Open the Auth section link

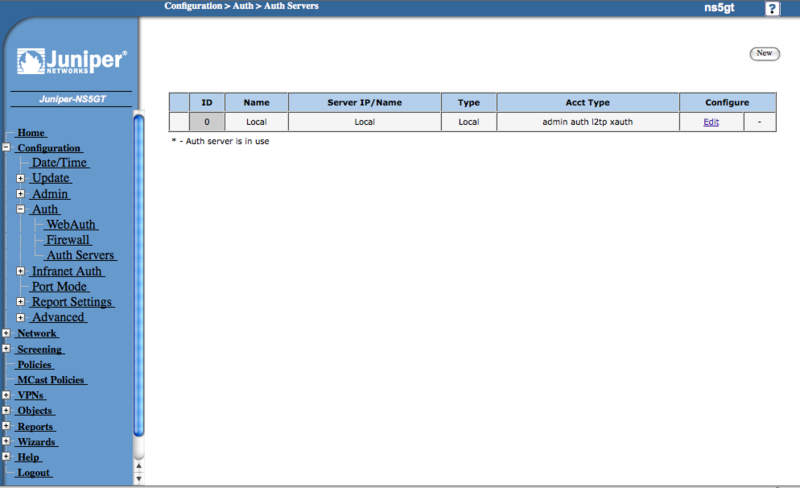pos(45,209)
